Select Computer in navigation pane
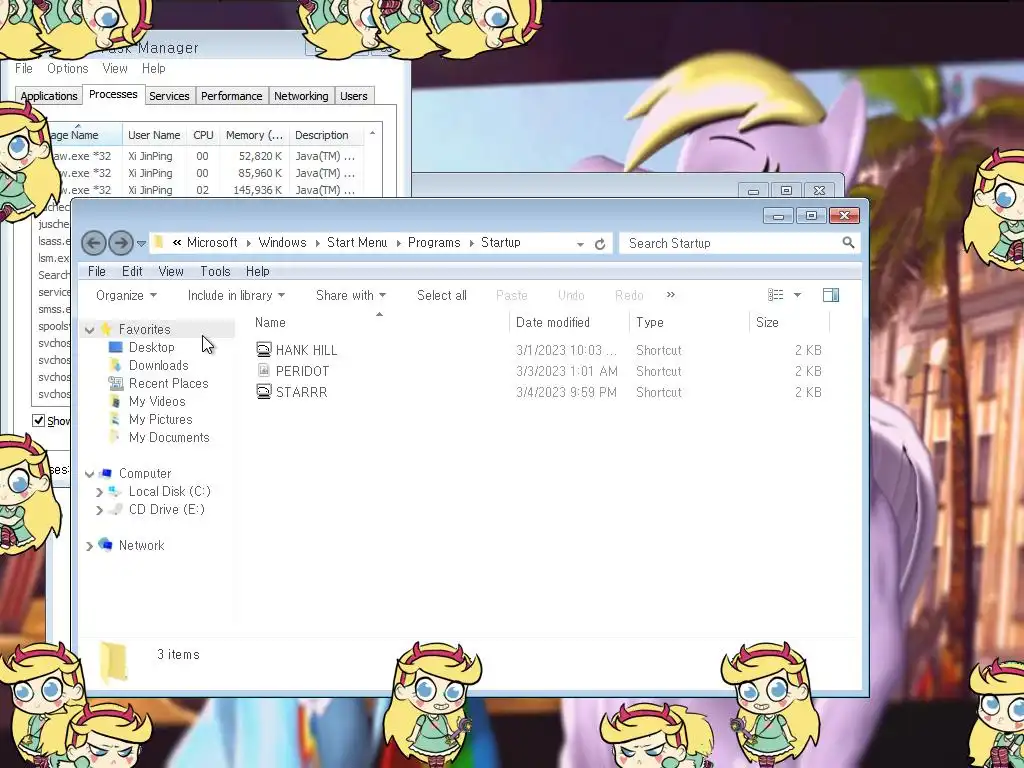 (x=144, y=473)
